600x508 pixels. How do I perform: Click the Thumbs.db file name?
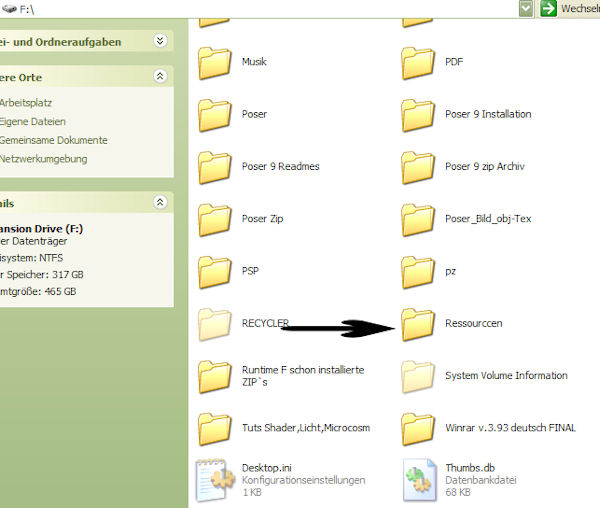point(470,468)
